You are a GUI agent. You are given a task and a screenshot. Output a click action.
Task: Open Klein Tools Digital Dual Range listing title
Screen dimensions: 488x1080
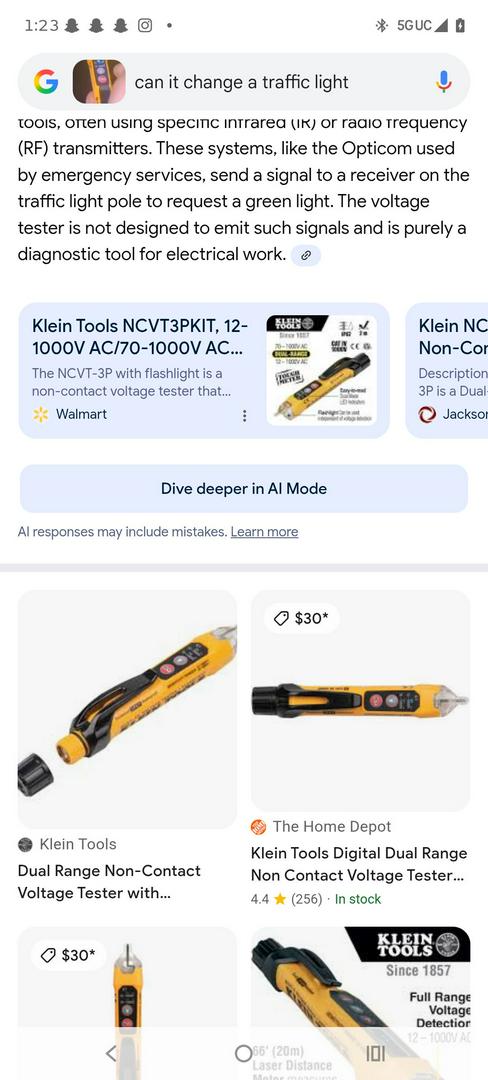point(359,864)
